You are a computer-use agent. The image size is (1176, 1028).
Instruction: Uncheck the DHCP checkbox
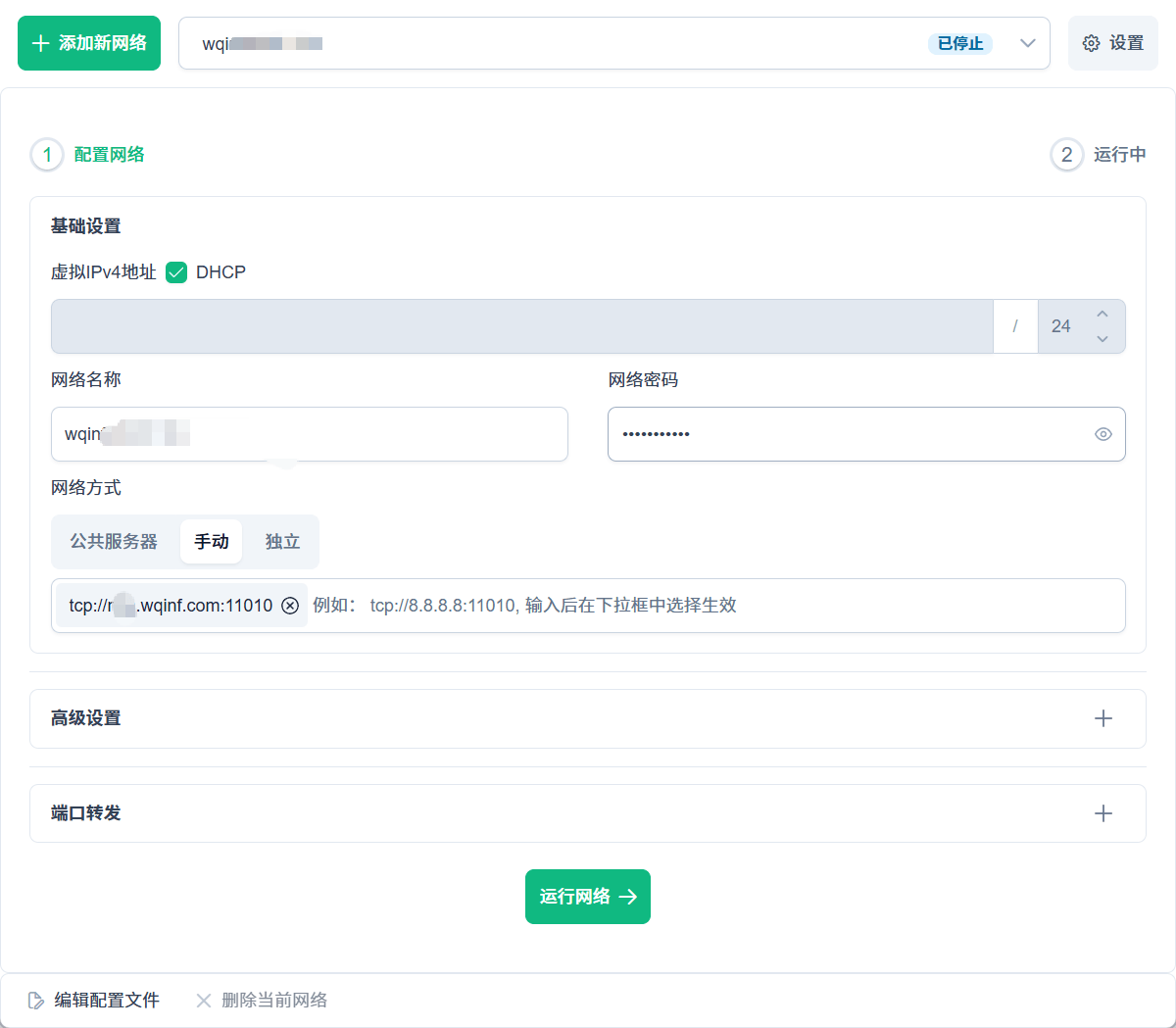pos(176,272)
